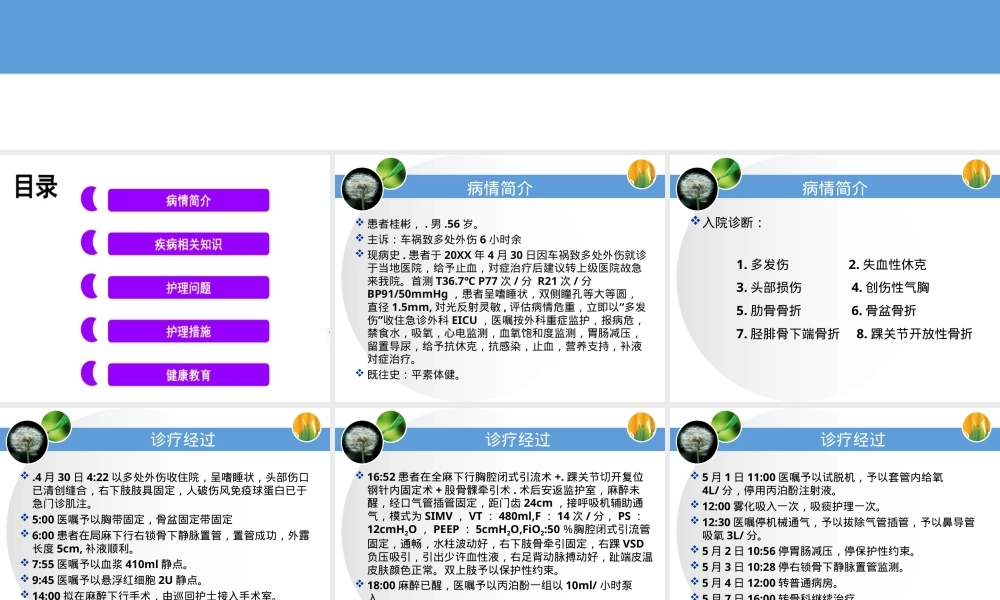Open the 目录 slide thumbnail

coord(165,279)
